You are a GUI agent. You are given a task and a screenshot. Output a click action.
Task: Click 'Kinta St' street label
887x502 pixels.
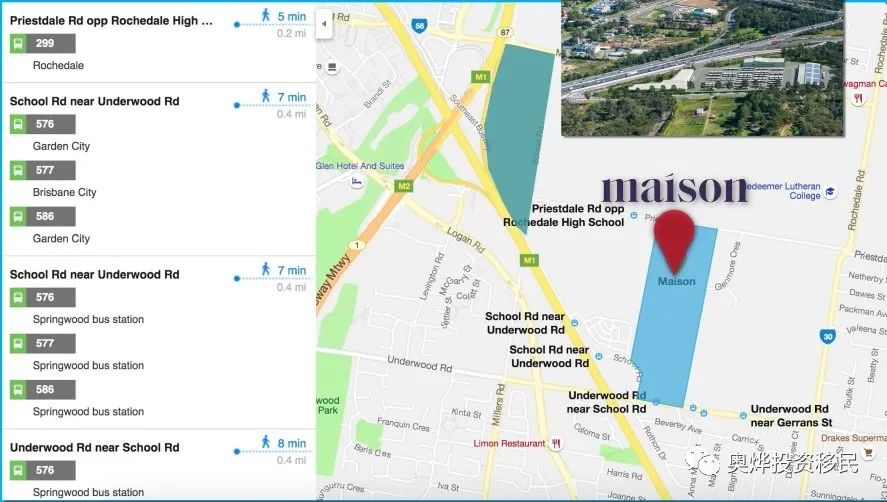[x=466, y=413]
